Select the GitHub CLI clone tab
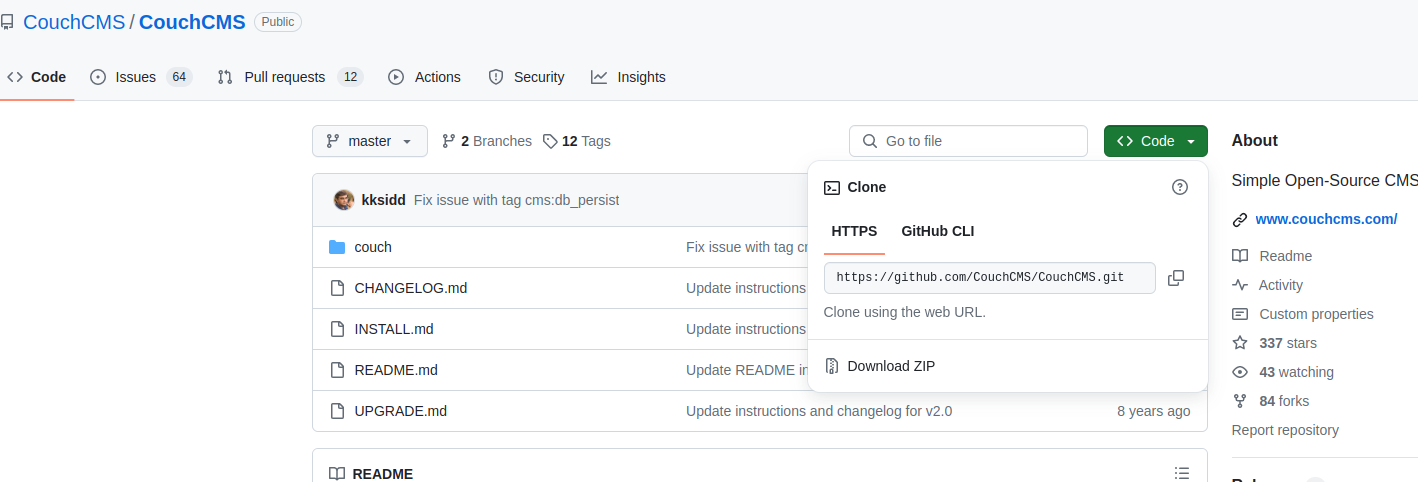 coord(938,231)
